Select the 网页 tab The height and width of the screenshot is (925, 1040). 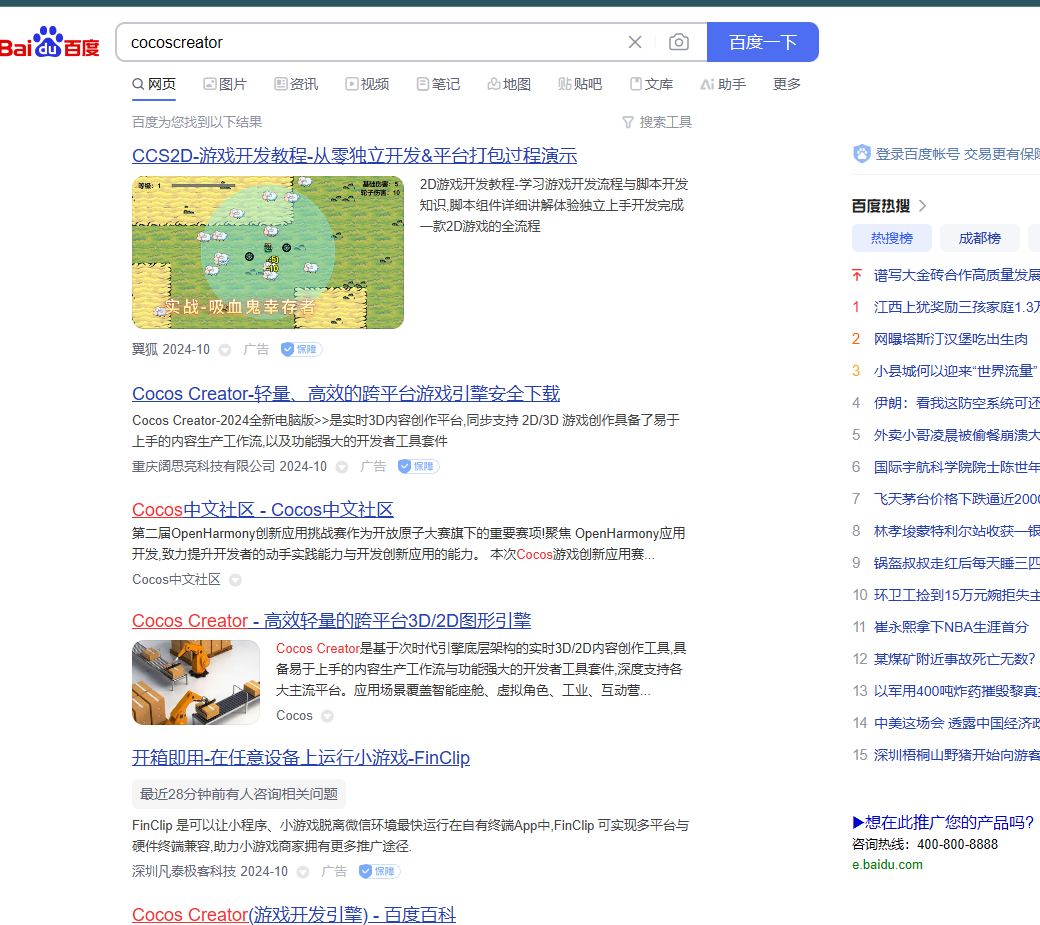click(154, 84)
